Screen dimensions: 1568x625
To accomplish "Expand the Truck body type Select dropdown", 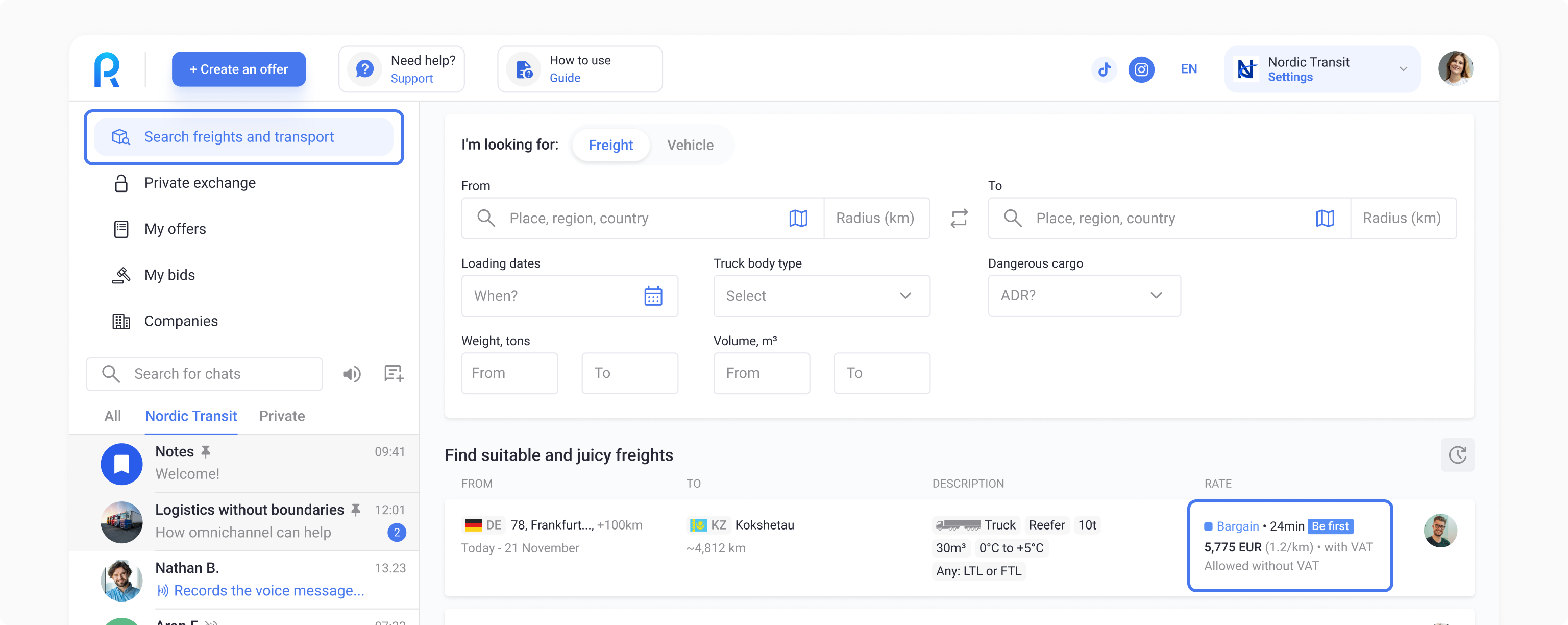I will click(x=821, y=296).
